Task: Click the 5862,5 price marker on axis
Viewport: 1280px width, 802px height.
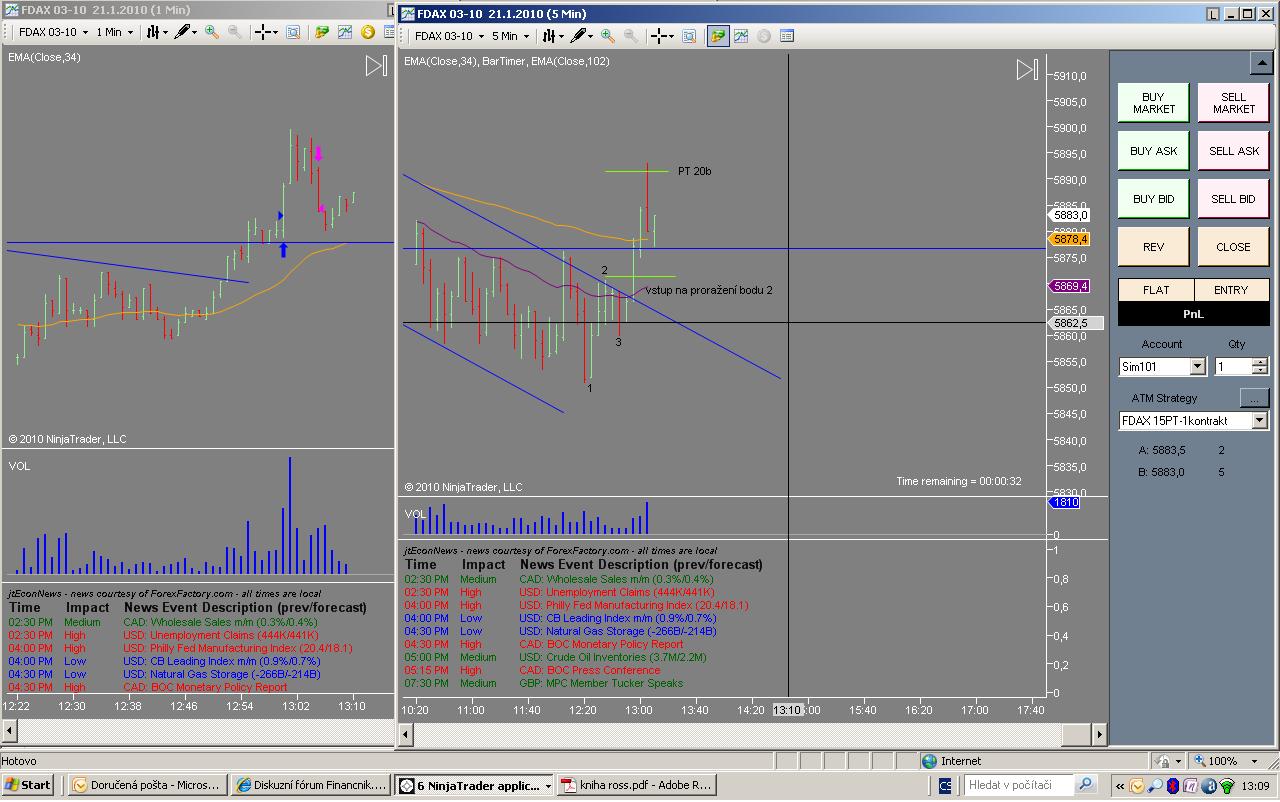Action: pyautogui.click(x=1076, y=323)
